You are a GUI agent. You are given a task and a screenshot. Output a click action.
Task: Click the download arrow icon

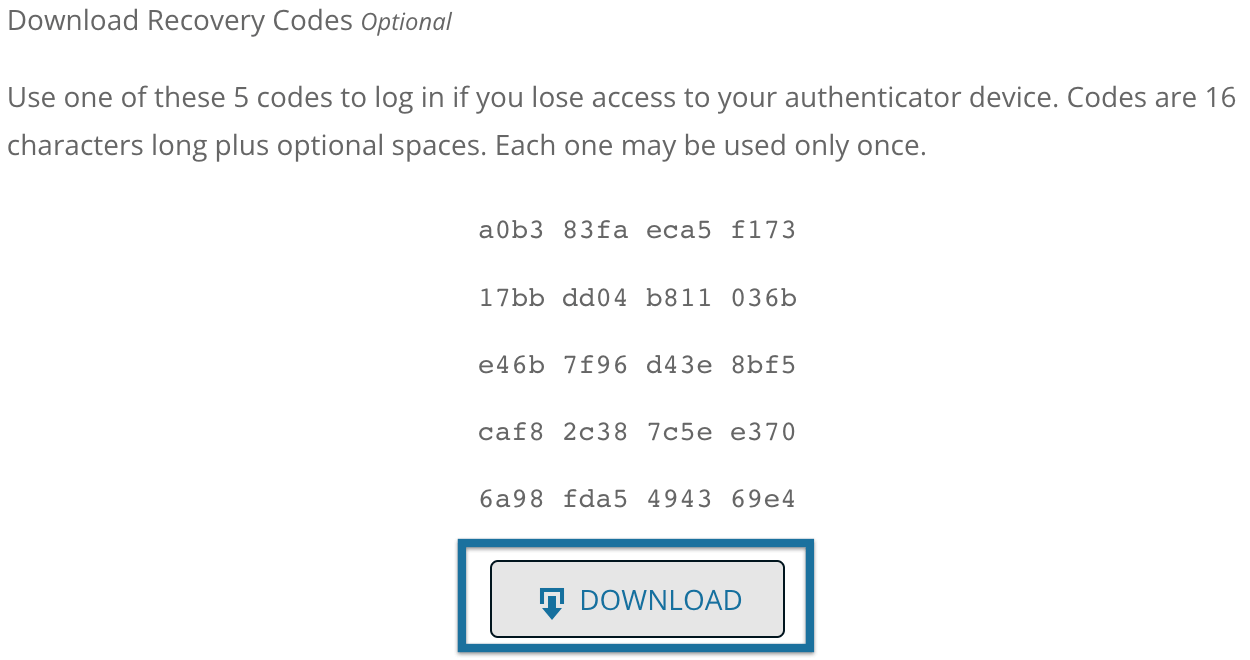[x=552, y=602]
